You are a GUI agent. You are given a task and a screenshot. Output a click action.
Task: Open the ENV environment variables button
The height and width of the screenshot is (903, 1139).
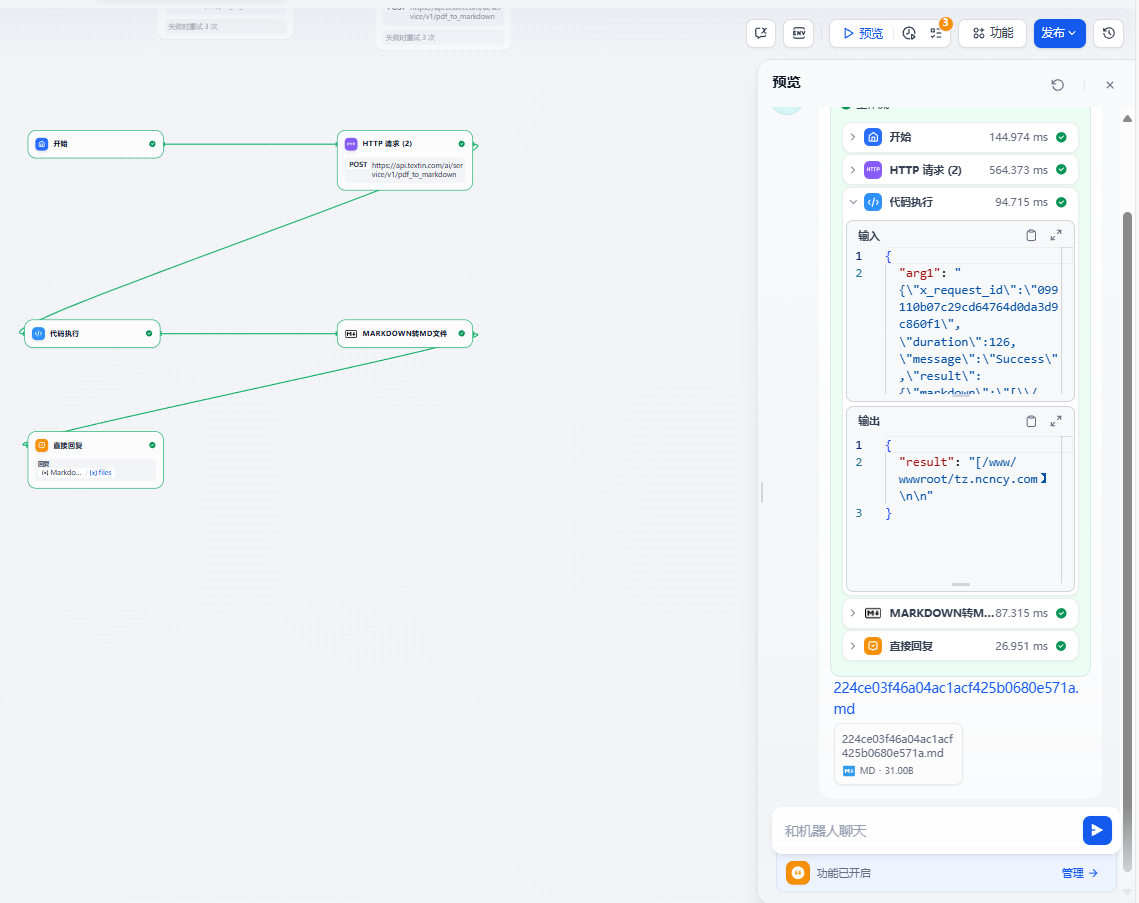pyautogui.click(x=798, y=33)
